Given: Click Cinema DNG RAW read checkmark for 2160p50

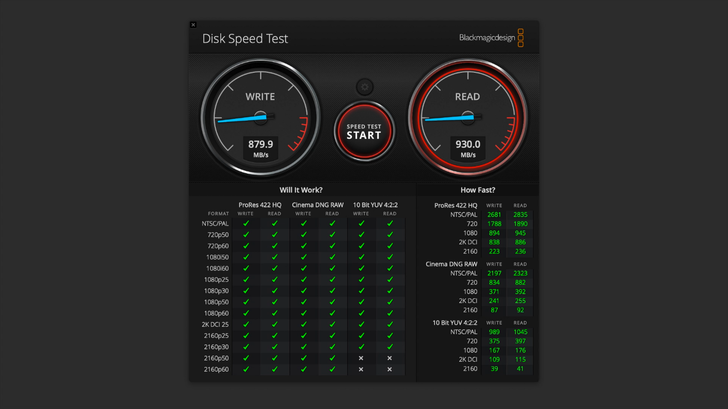Looking at the screenshot, I should tap(332, 358).
